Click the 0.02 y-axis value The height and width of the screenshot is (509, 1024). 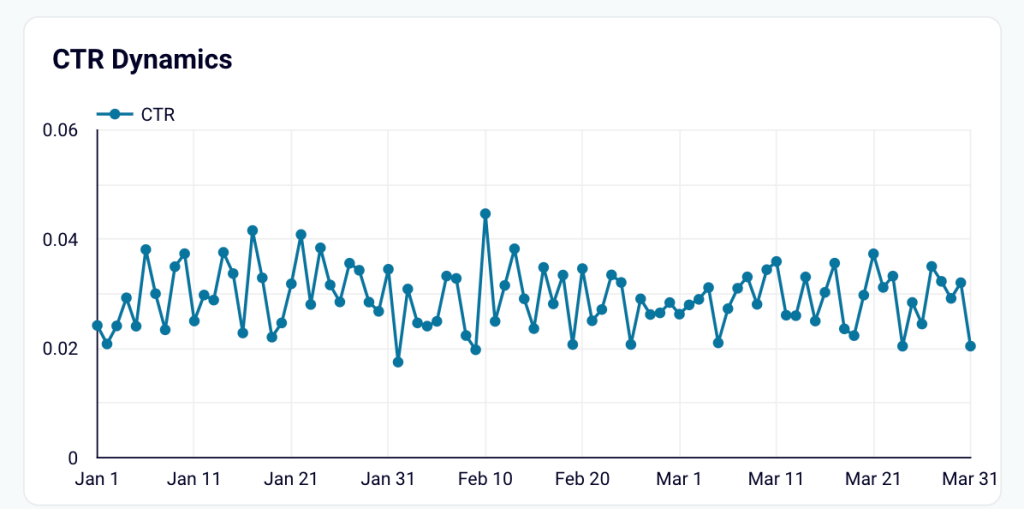click(60, 349)
